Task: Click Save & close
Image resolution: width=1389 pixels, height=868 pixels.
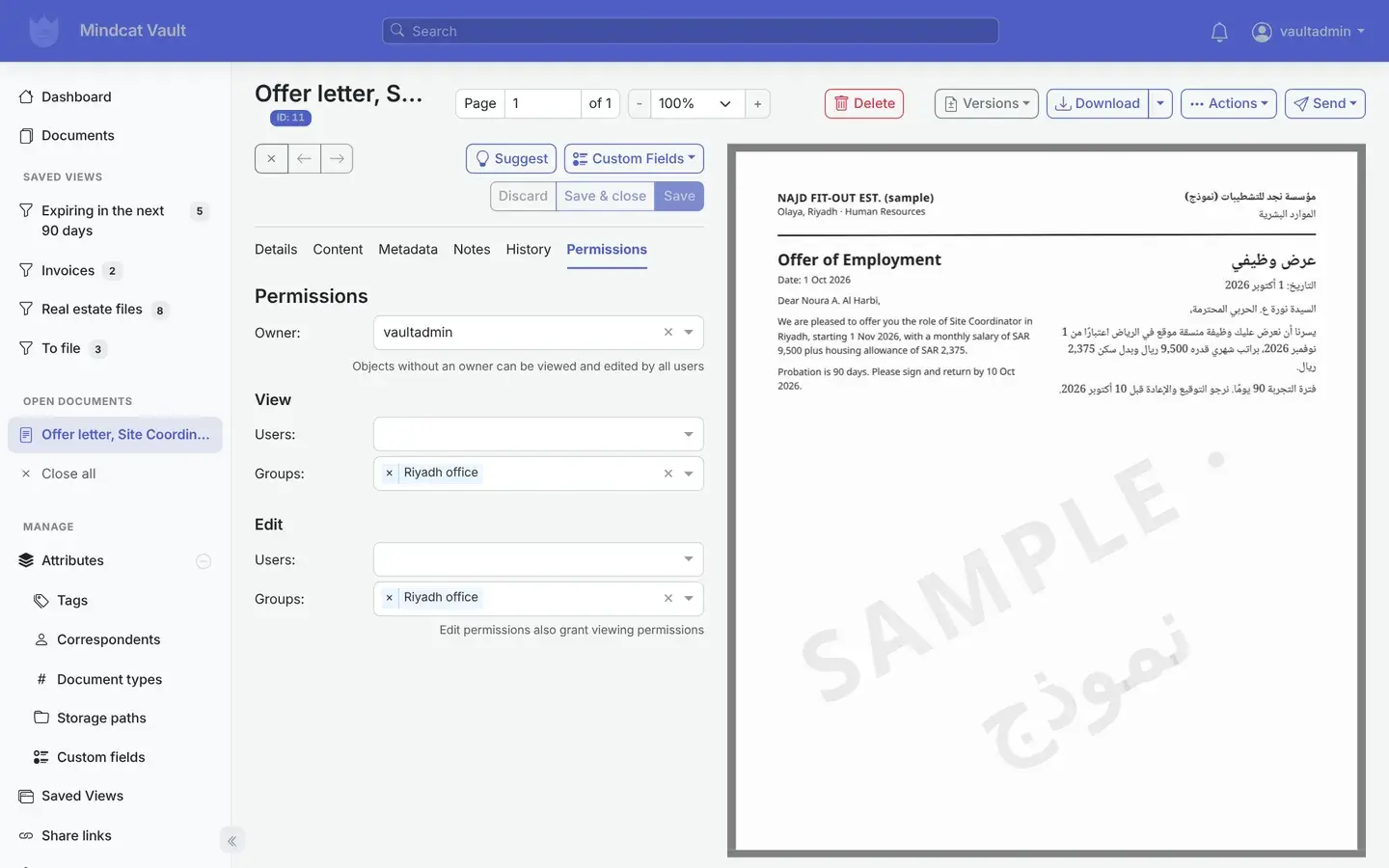Action: click(605, 196)
